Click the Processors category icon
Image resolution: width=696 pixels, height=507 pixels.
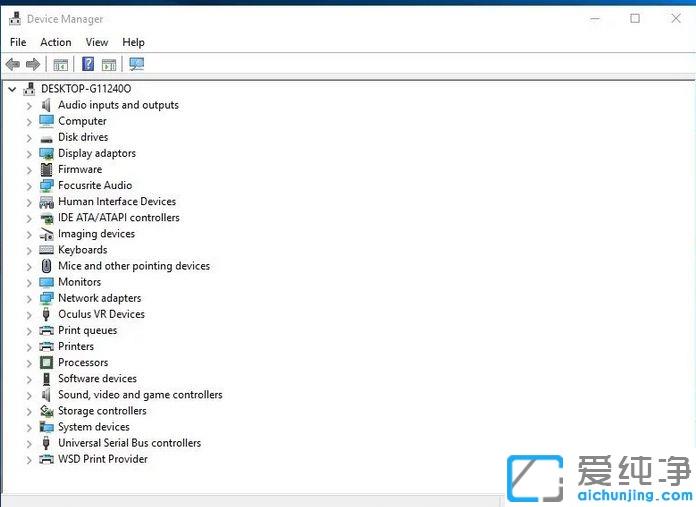[46, 363]
